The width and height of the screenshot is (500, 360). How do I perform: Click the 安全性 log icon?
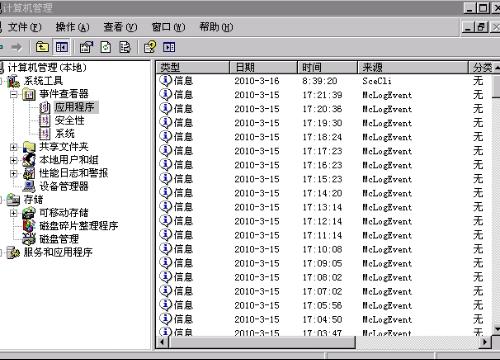click(x=44, y=121)
